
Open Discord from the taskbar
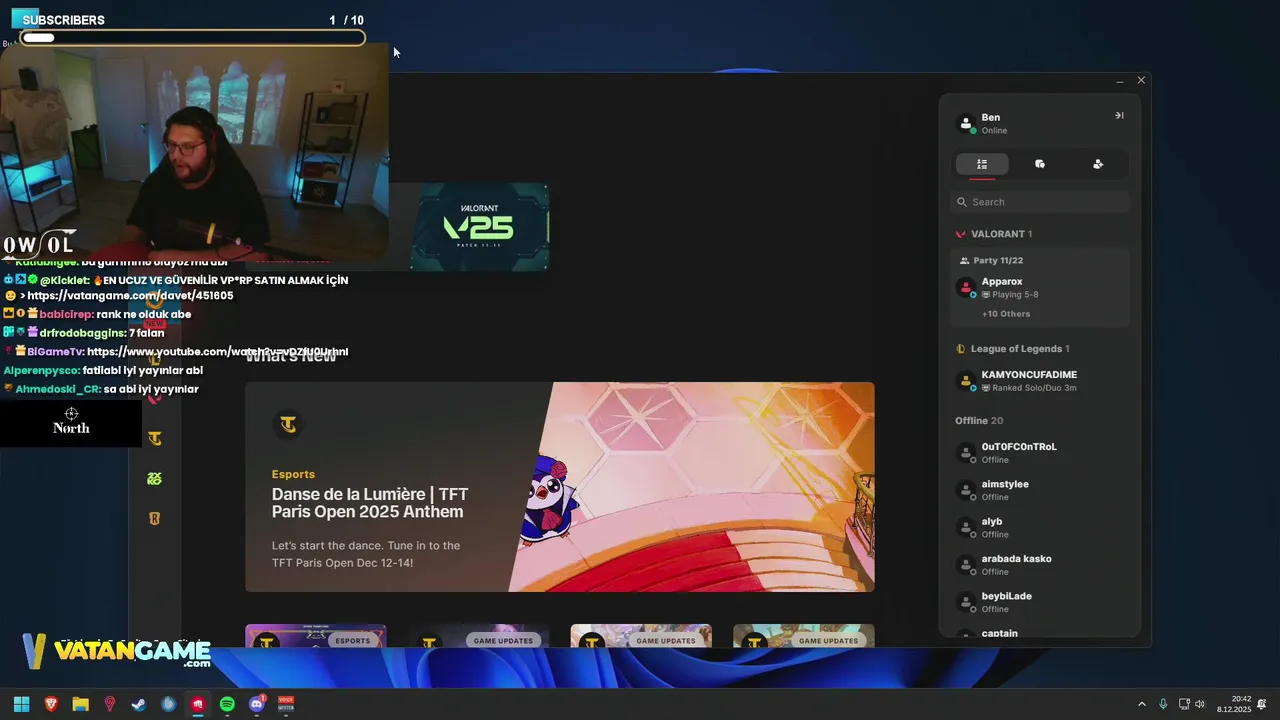(256, 704)
